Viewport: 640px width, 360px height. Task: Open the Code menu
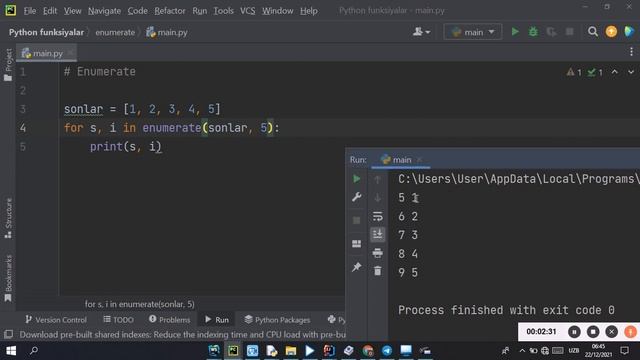click(x=137, y=11)
